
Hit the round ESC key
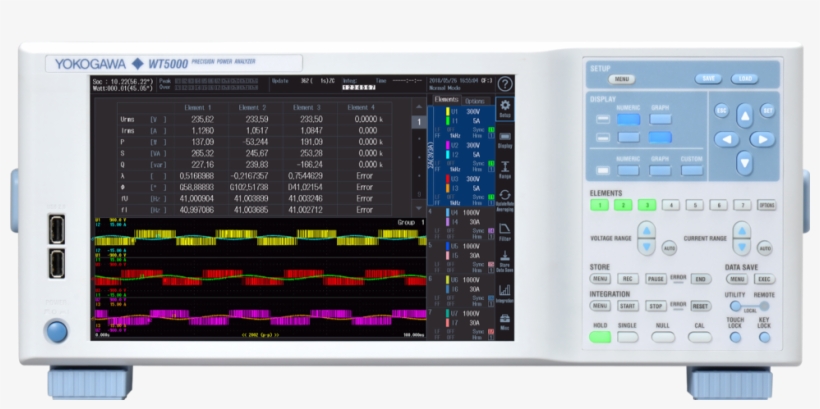point(722,110)
